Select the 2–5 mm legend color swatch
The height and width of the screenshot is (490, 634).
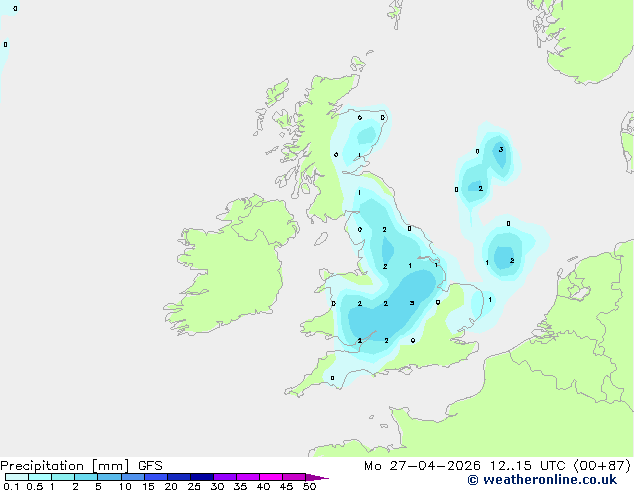[x=86, y=477]
